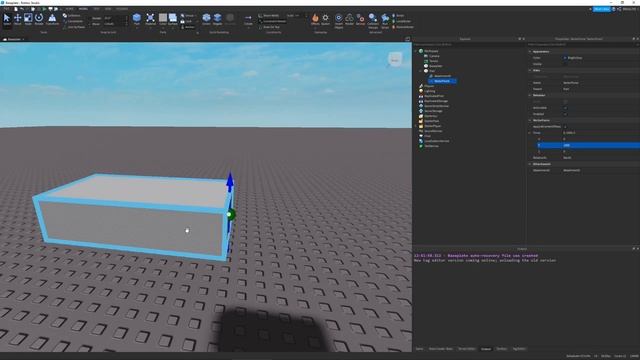
Task: Insert a LocalScript from the ribbon
Action: point(401,21)
